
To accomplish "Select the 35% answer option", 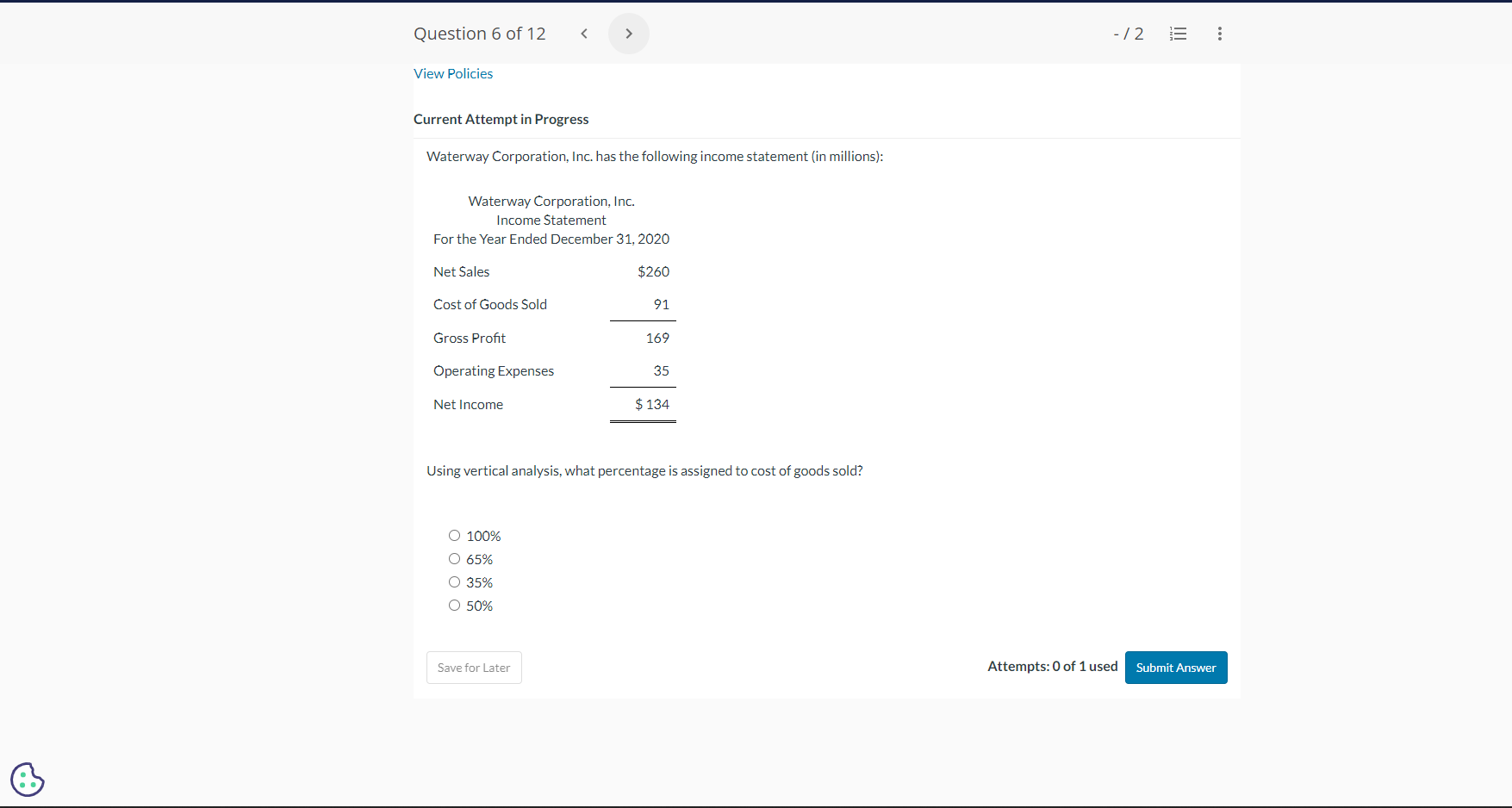I will 454,582.
